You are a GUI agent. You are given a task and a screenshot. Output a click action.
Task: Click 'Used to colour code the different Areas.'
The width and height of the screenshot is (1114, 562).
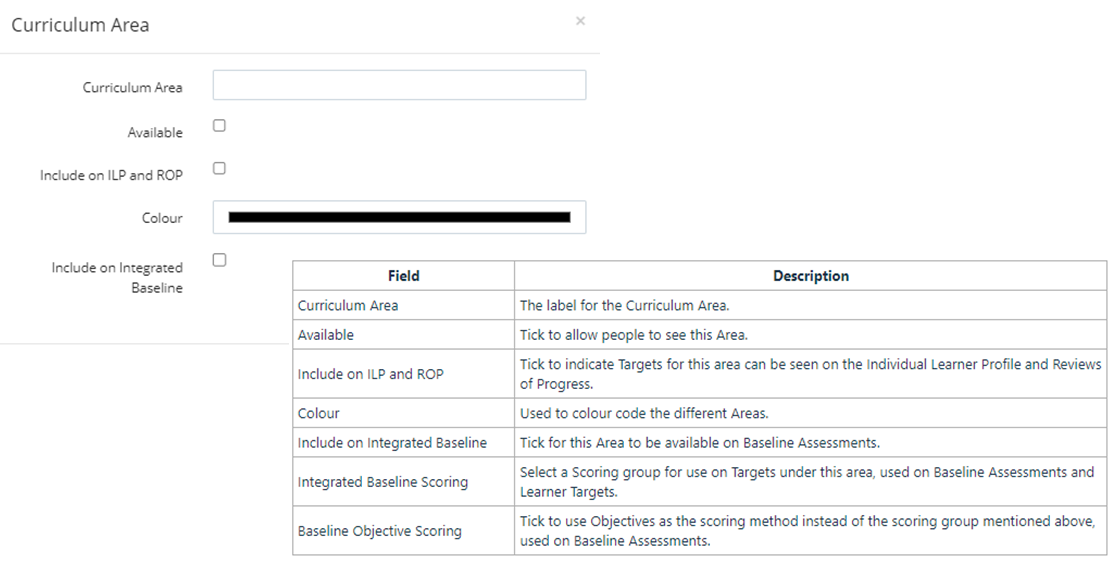[x=644, y=413]
